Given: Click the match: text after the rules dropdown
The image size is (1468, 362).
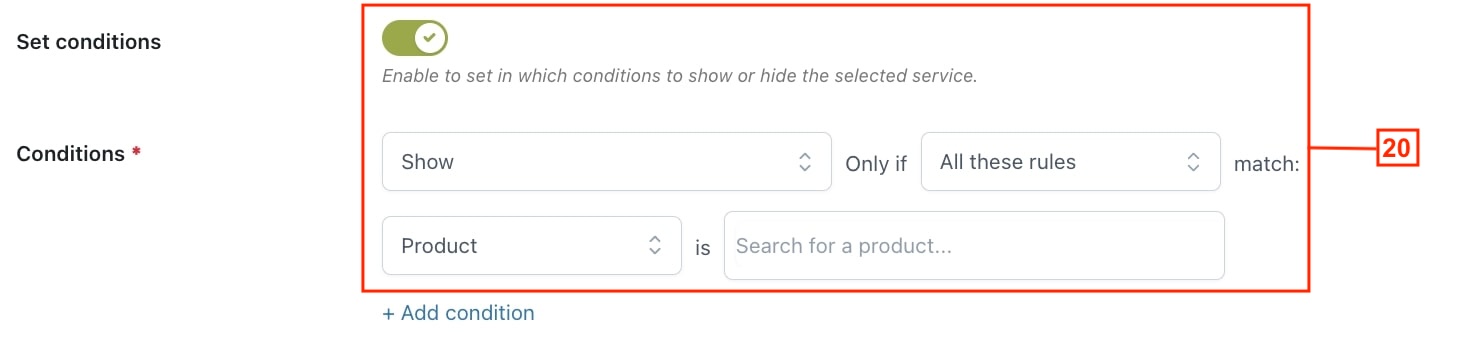Looking at the screenshot, I should 1266,163.
